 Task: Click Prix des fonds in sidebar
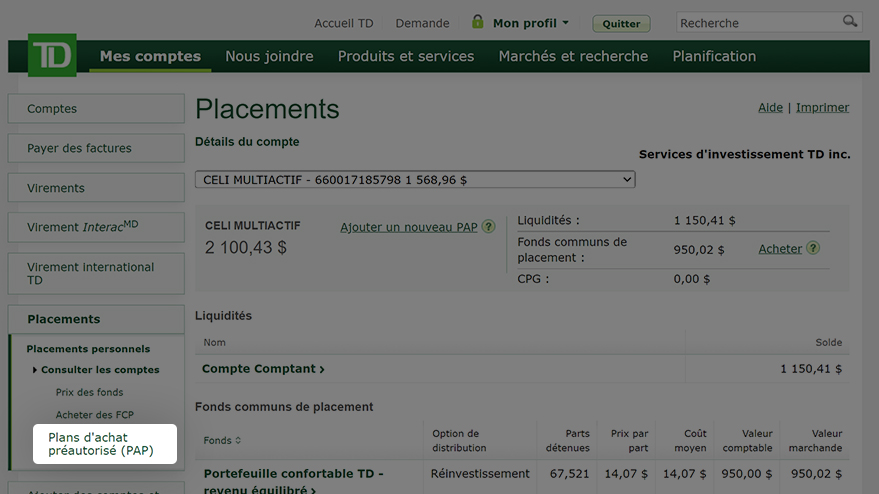89,393
